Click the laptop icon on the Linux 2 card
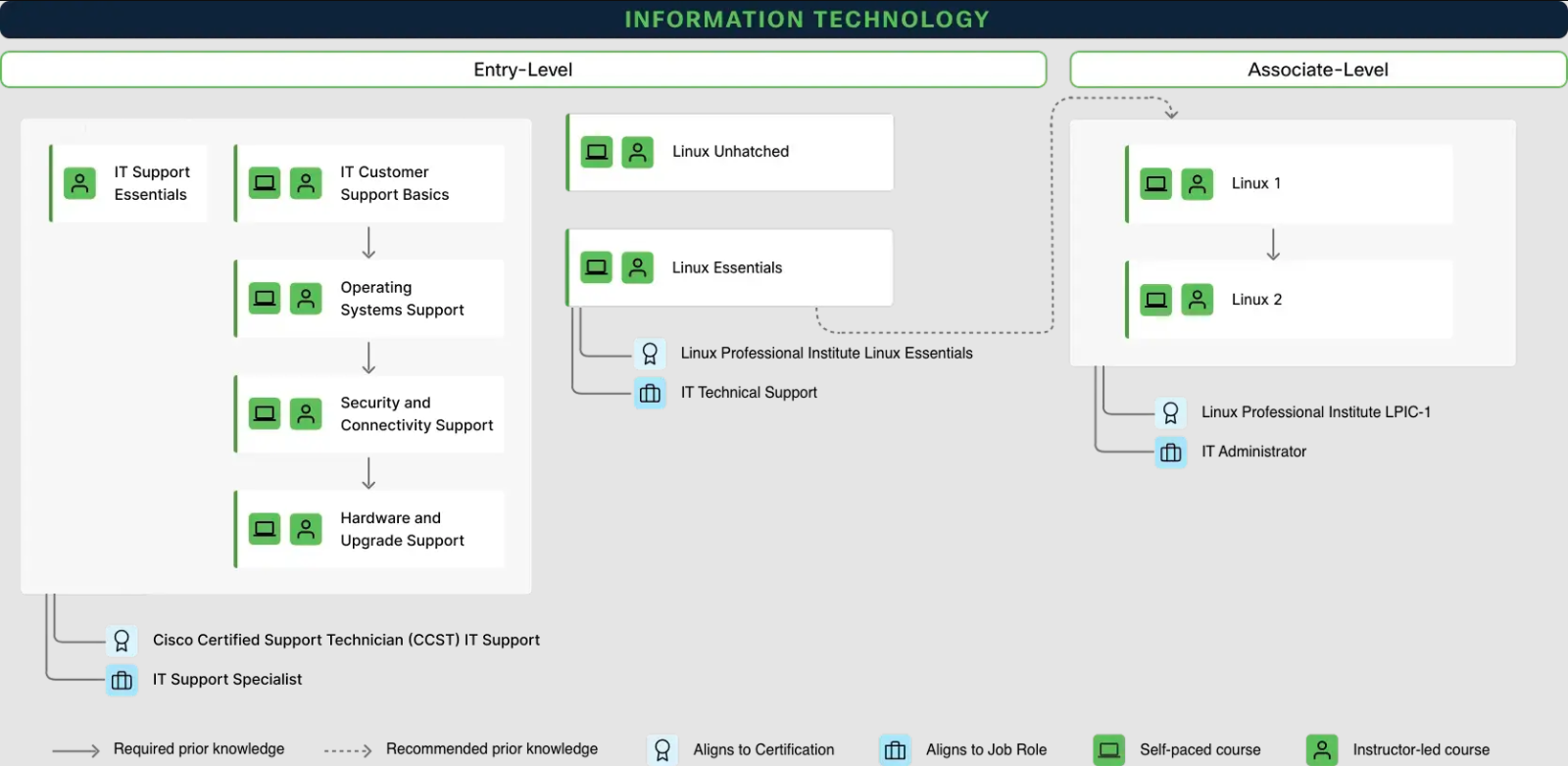Screen dimensions: 1568x766 pos(1156,300)
